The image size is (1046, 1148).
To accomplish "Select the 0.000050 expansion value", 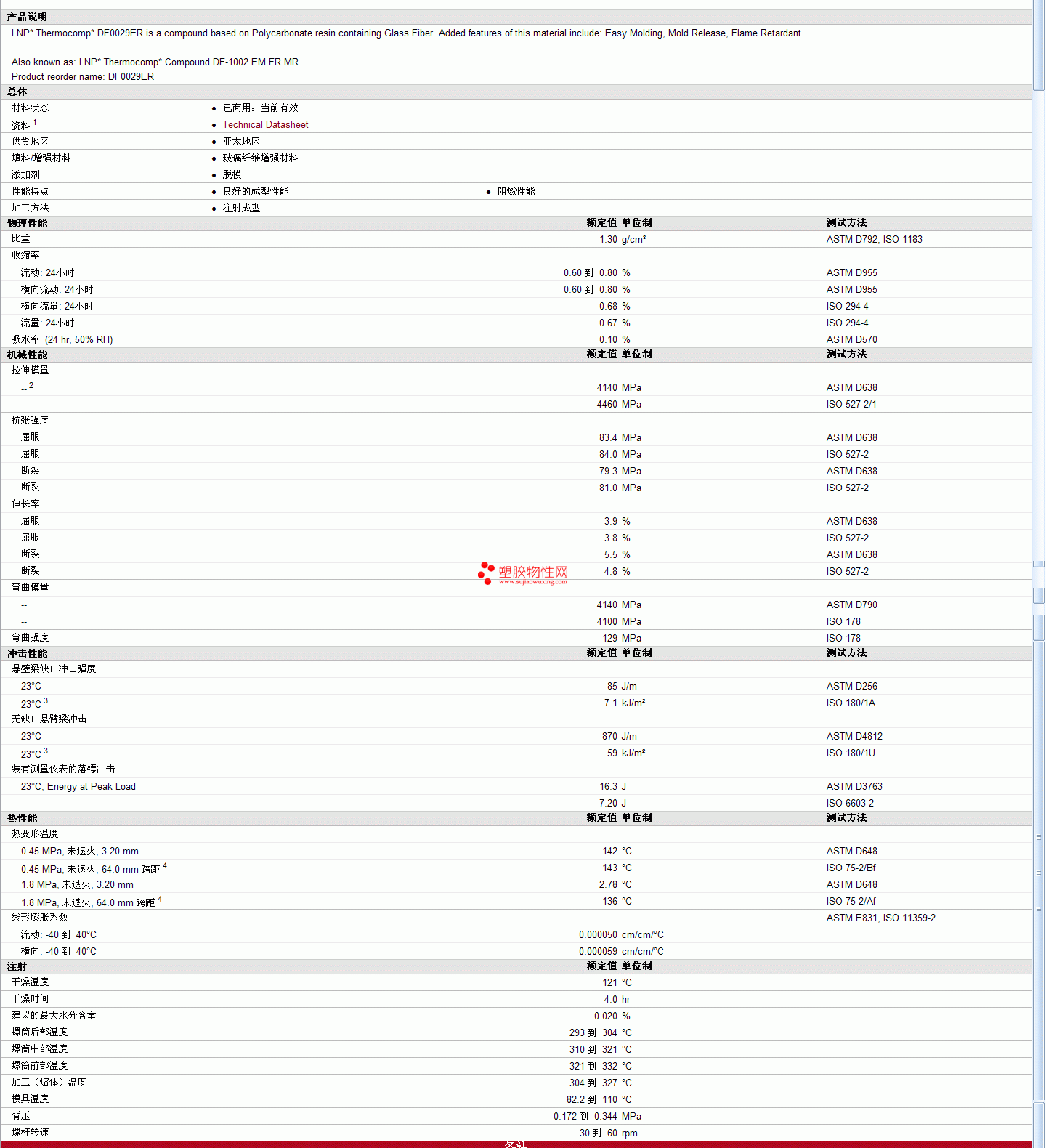I will pyautogui.click(x=598, y=934).
